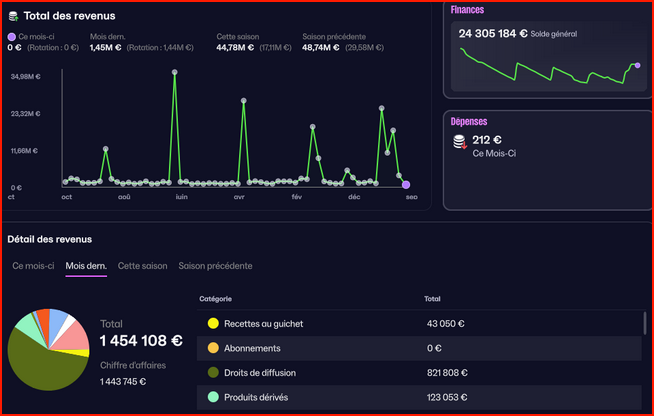The width and height of the screenshot is (654, 416).
Task: Click the dark green Droits de diffusion dot
Action: point(213,373)
